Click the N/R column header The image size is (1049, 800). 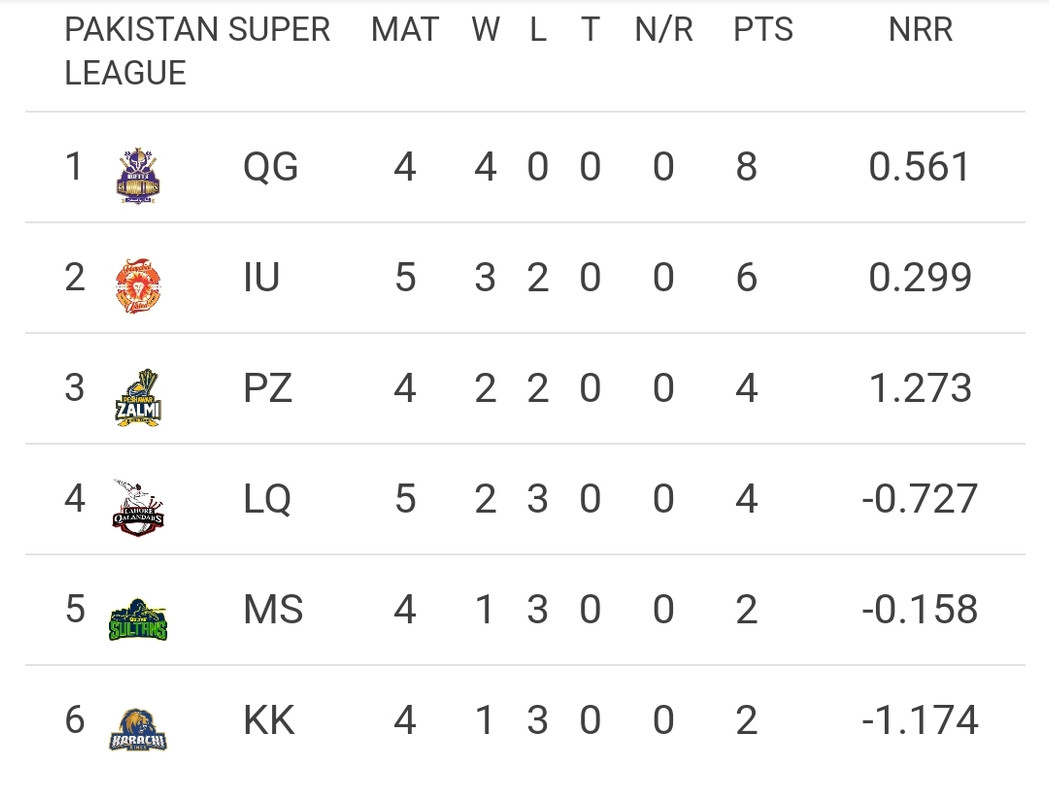[x=663, y=30]
